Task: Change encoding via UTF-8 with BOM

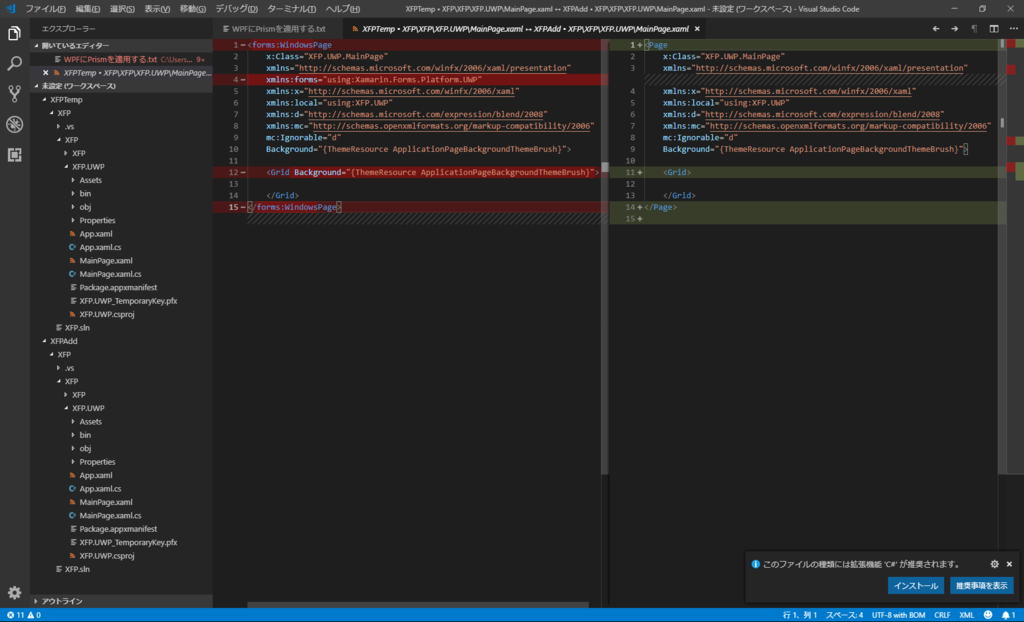Action: [898, 615]
